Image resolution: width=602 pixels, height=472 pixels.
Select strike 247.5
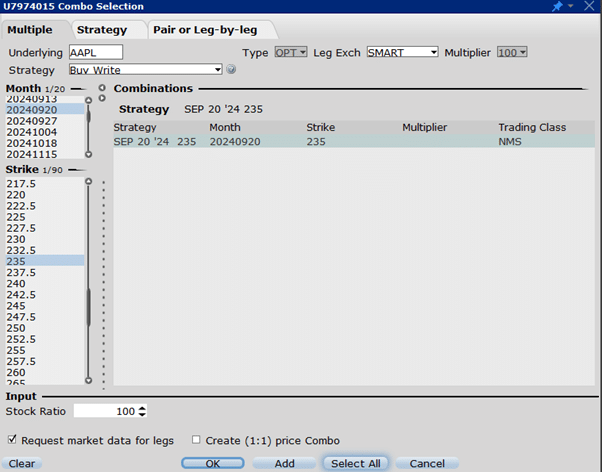pos(45,317)
